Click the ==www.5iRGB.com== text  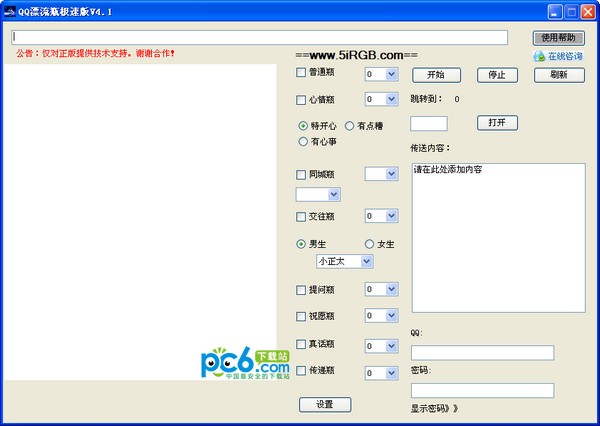[356, 55]
